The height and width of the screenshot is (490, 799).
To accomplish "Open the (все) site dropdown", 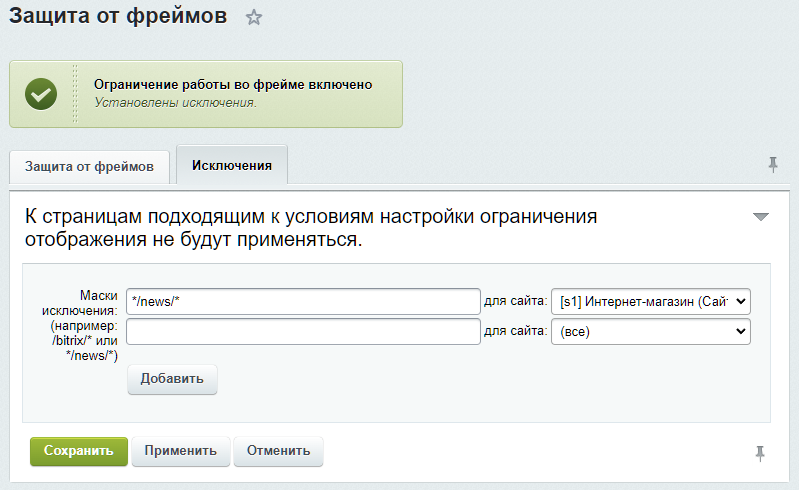I will (x=650, y=331).
